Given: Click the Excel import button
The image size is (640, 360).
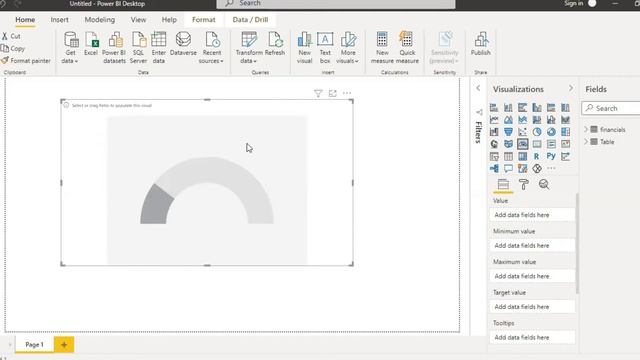Looking at the screenshot, I should coord(91,44).
